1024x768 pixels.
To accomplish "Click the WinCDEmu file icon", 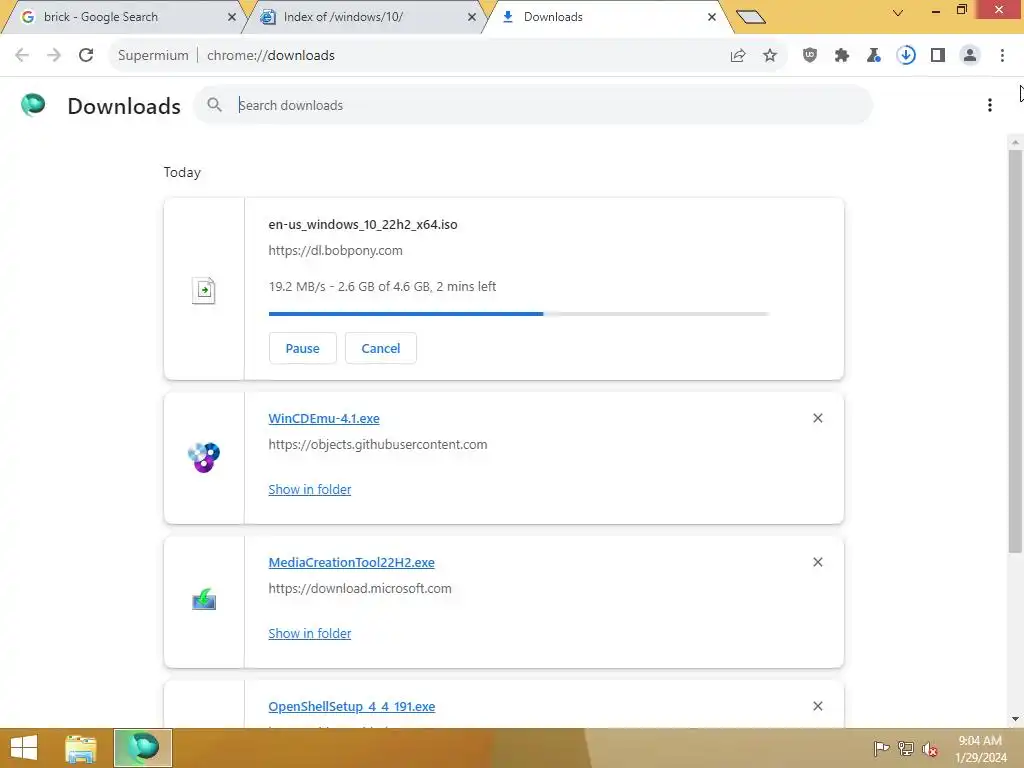I will click(x=204, y=457).
